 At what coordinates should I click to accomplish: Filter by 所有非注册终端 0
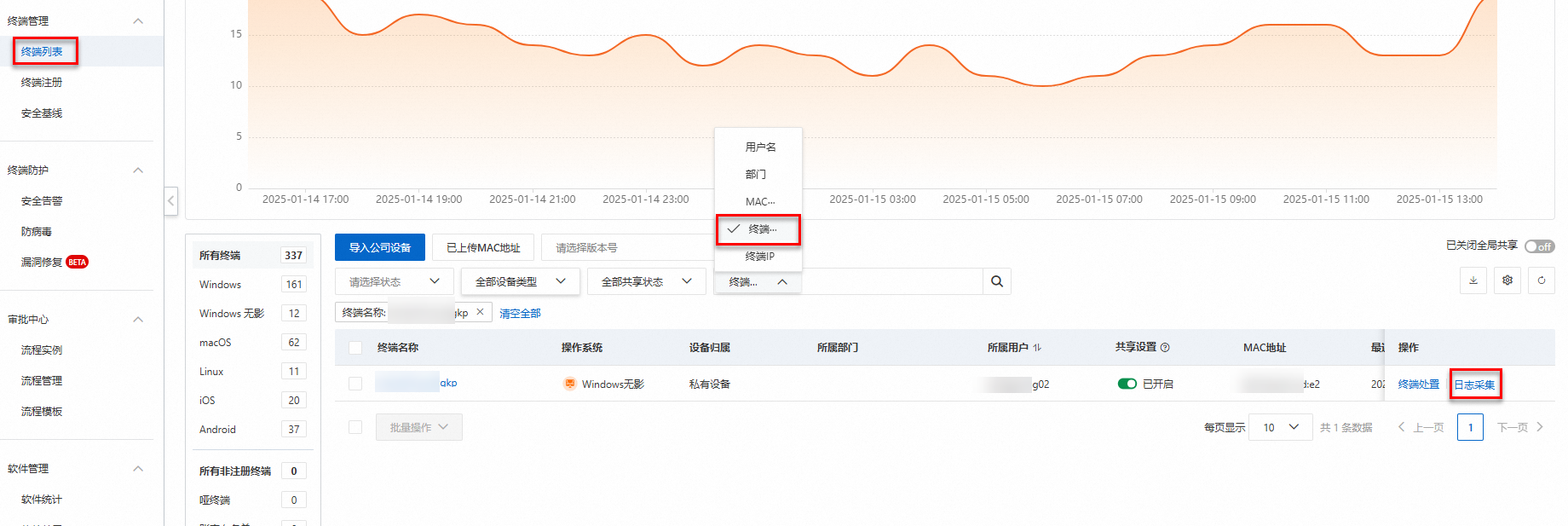pos(252,471)
